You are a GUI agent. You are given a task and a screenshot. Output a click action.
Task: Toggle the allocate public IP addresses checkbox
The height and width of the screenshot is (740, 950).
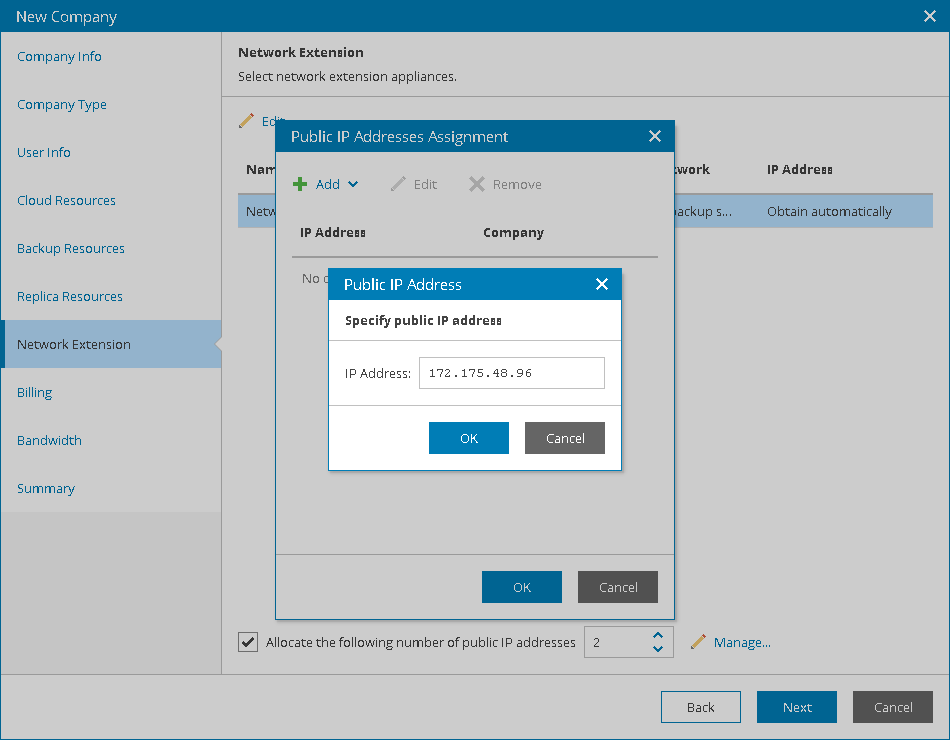[248, 642]
